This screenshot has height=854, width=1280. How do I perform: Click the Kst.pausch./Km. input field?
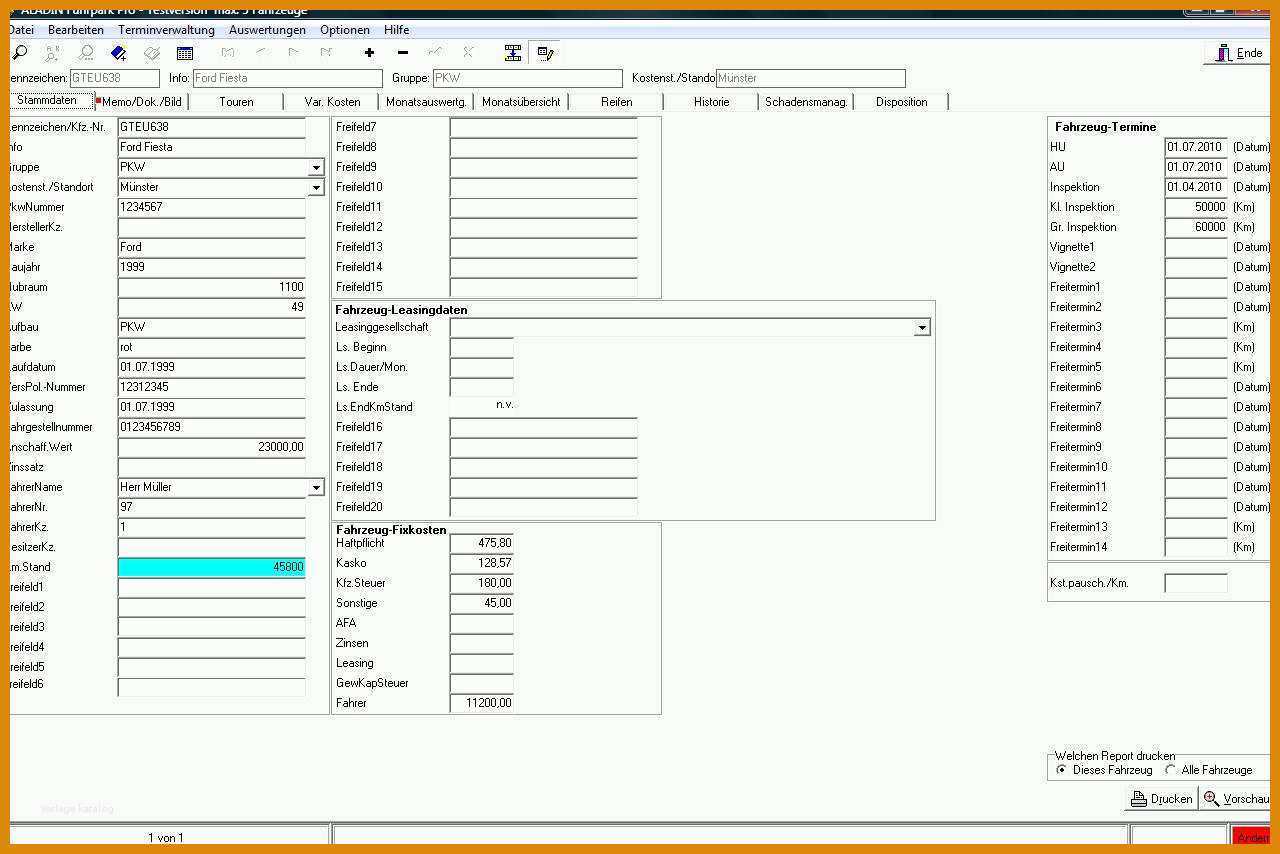point(1196,583)
